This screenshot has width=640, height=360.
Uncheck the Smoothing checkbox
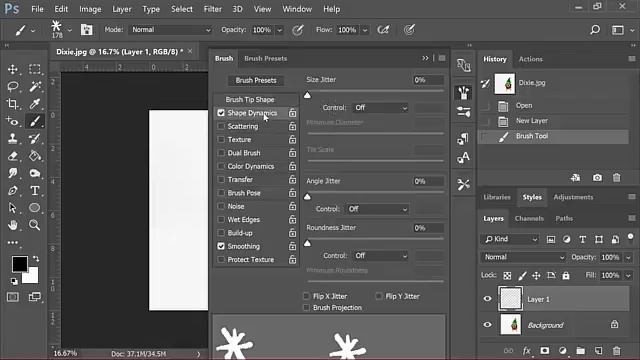pos(221,246)
